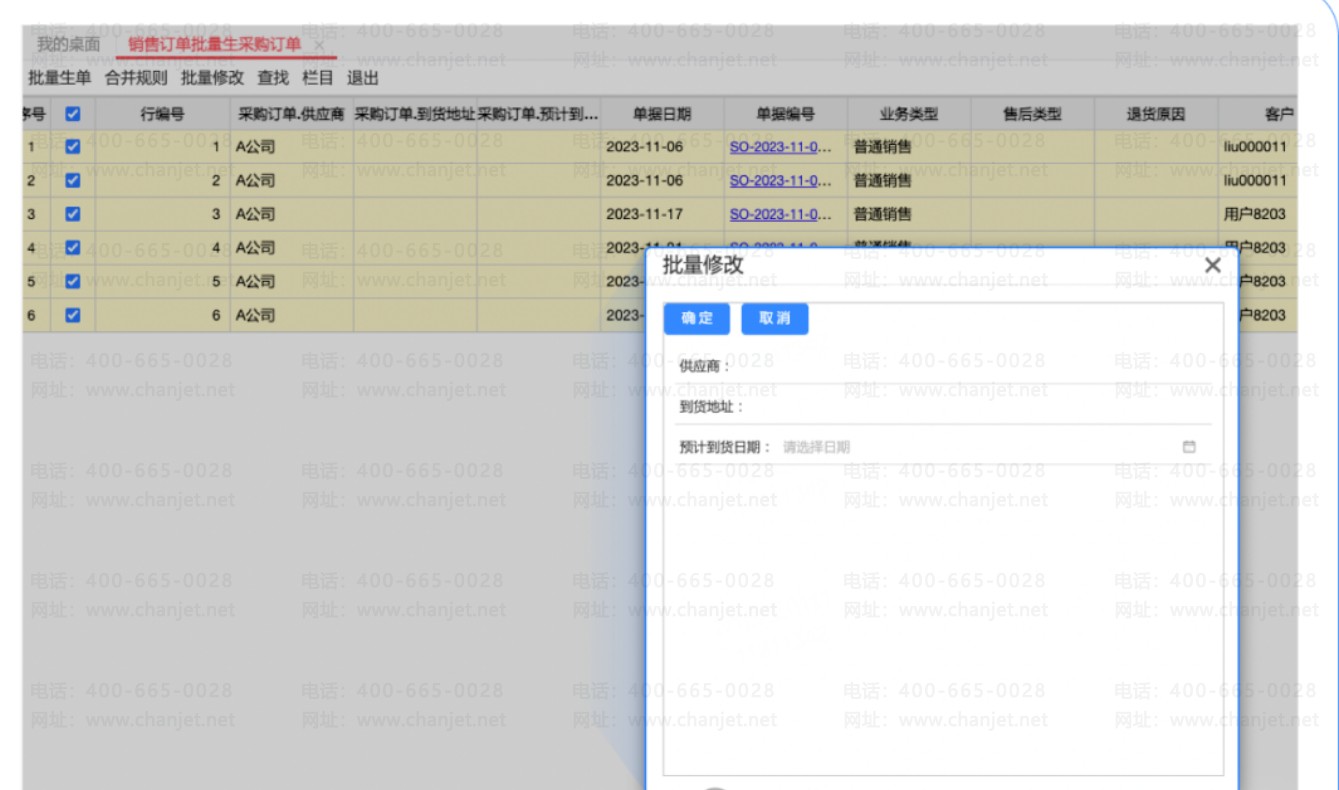Click the liu000011 customer cell in row 1

coord(1260,147)
